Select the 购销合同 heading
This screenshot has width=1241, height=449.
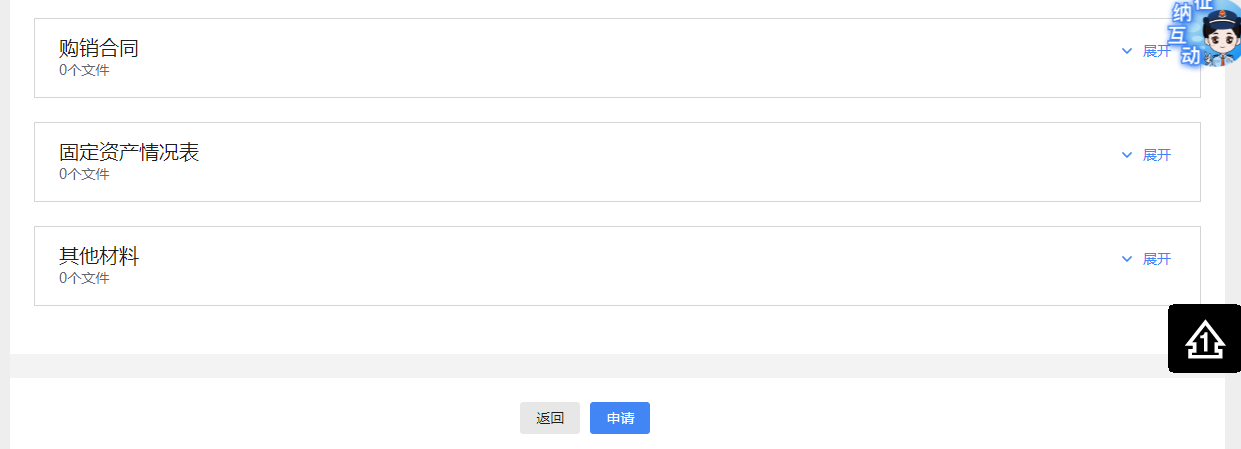[x=98, y=47]
